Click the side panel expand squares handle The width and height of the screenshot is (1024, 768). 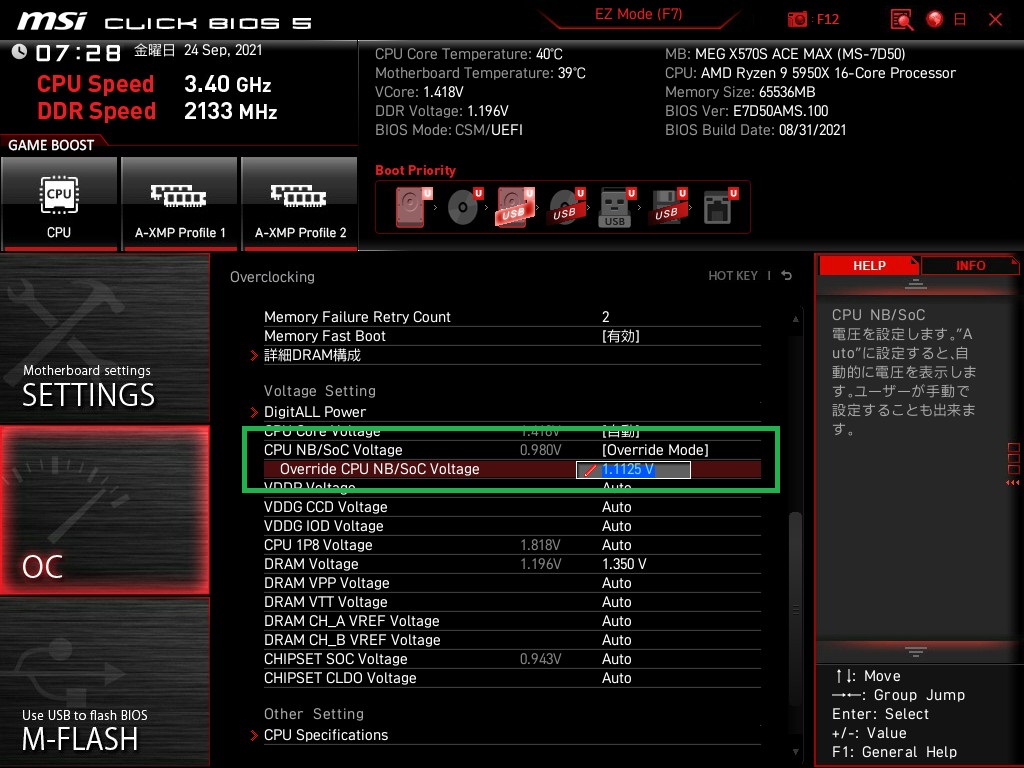click(1013, 464)
